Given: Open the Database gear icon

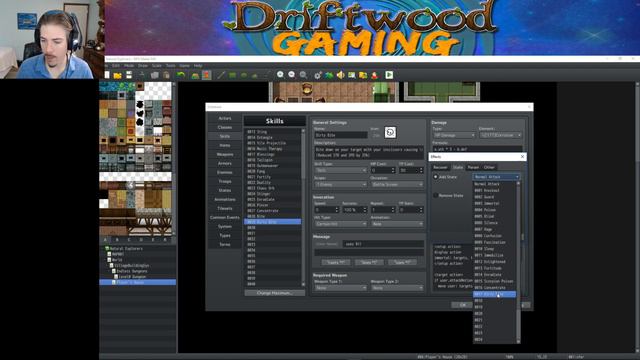Looking at the screenshot, I should pyautogui.click(x=318, y=75).
